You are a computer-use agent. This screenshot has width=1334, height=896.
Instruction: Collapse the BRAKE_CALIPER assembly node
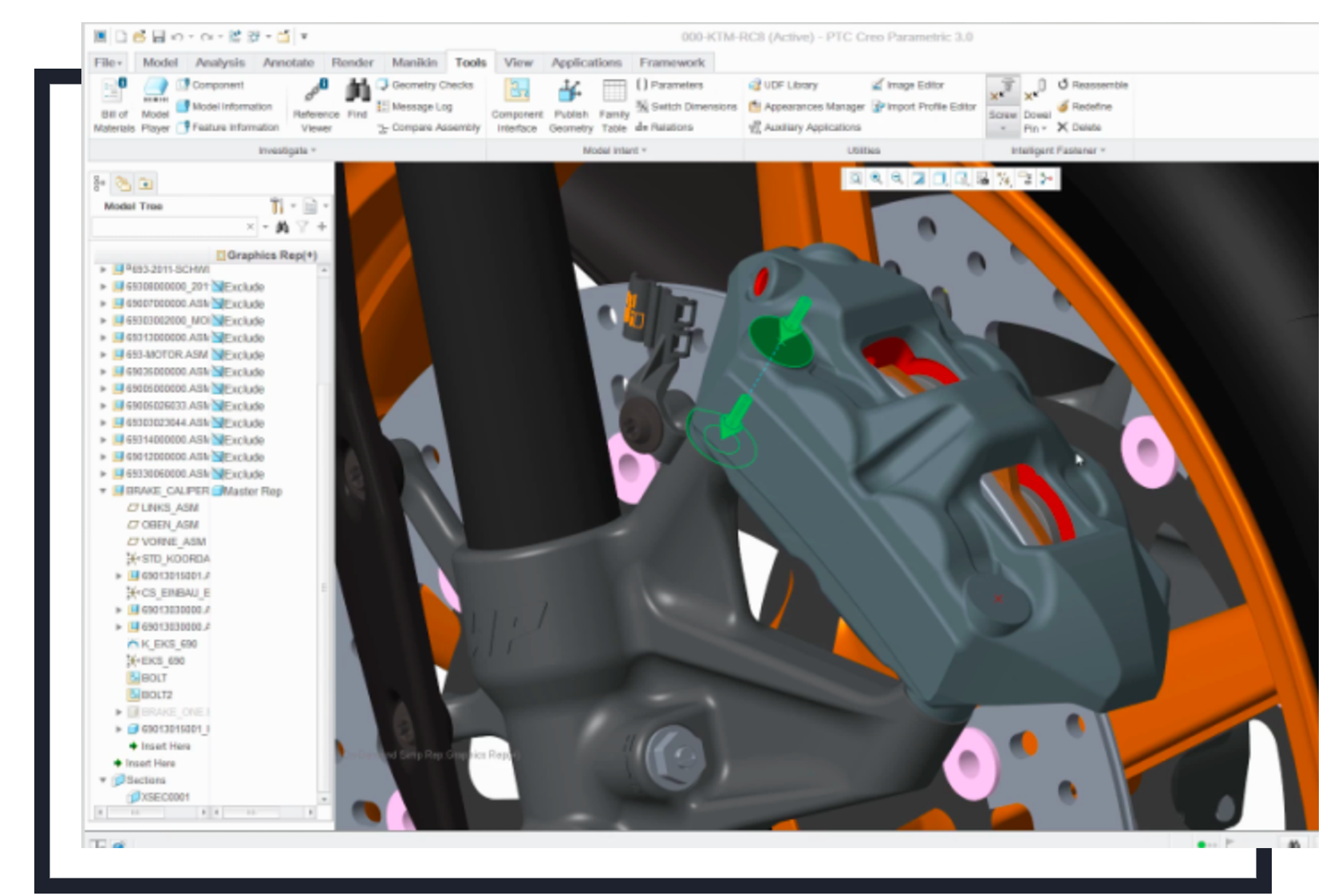(103, 491)
